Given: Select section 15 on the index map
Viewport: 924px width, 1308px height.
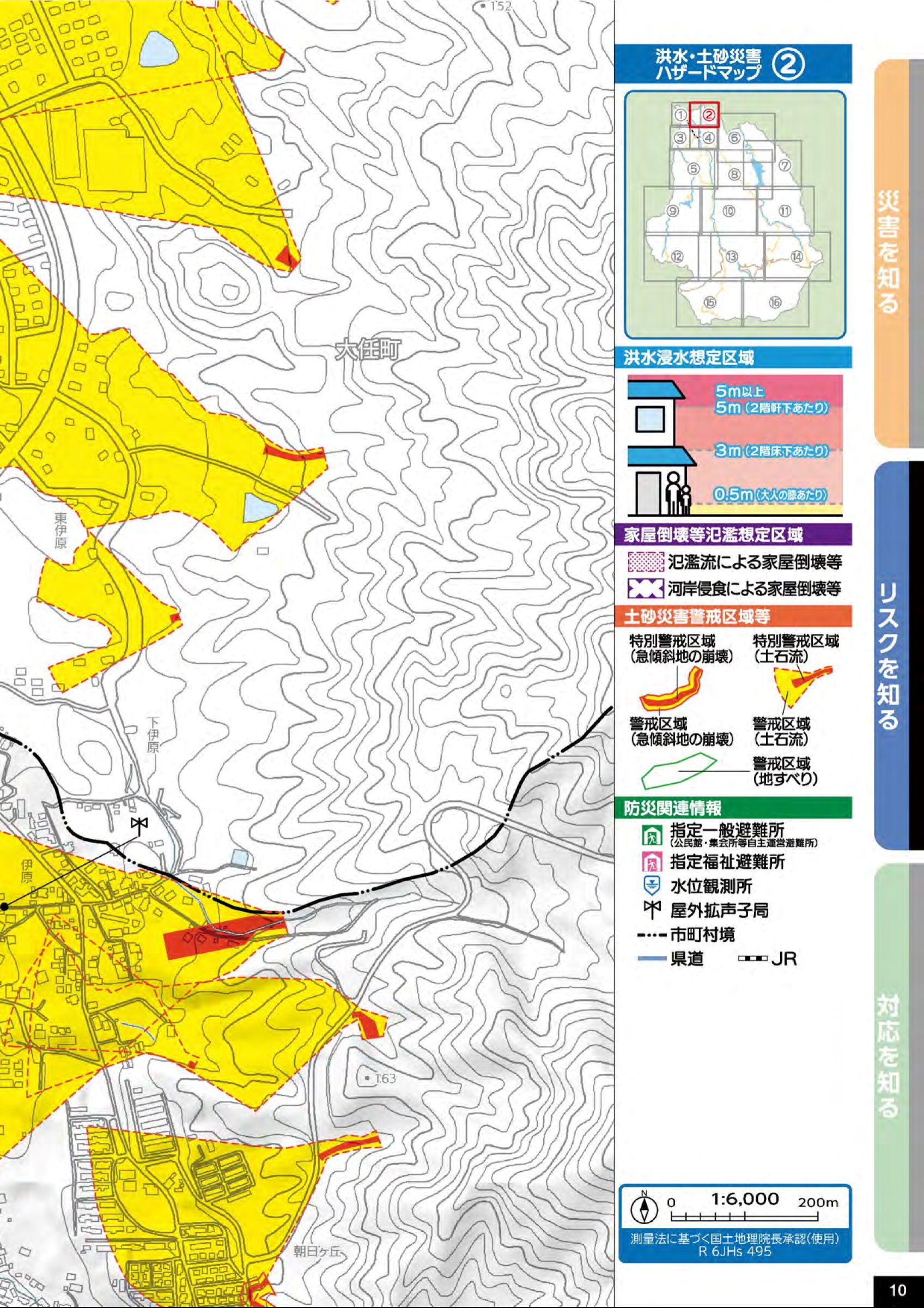Looking at the screenshot, I should coord(709,302).
